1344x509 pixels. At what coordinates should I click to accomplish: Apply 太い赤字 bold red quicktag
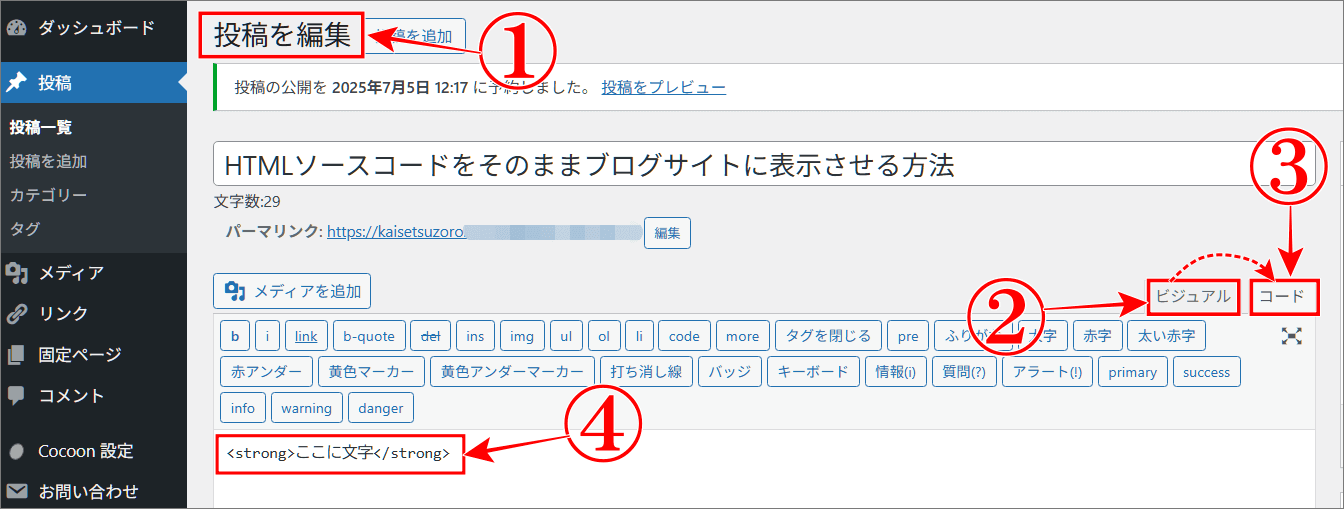[1167, 337]
